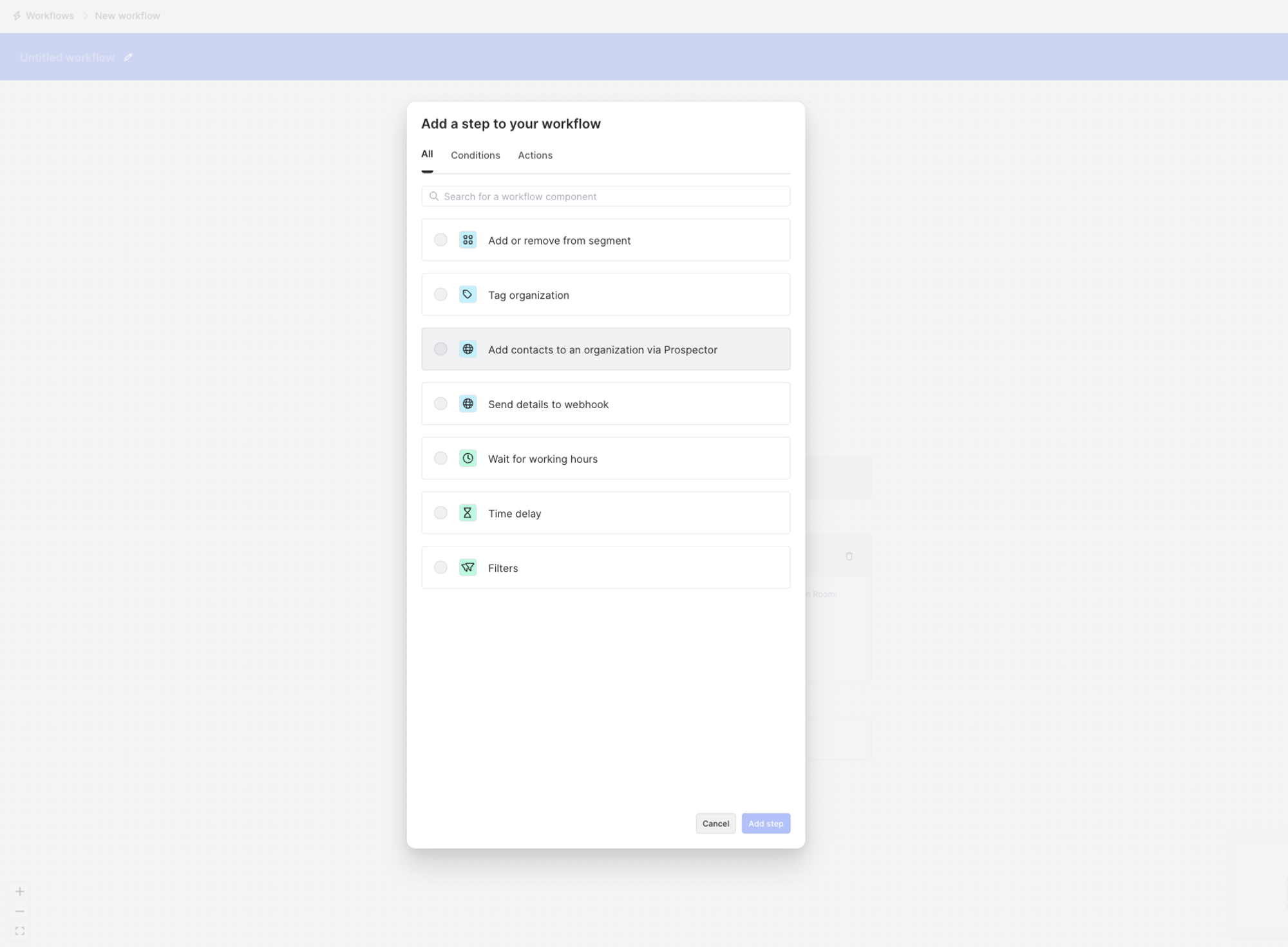This screenshot has height=947, width=1288.
Task: Click the segment grid icon
Action: pos(468,240)
